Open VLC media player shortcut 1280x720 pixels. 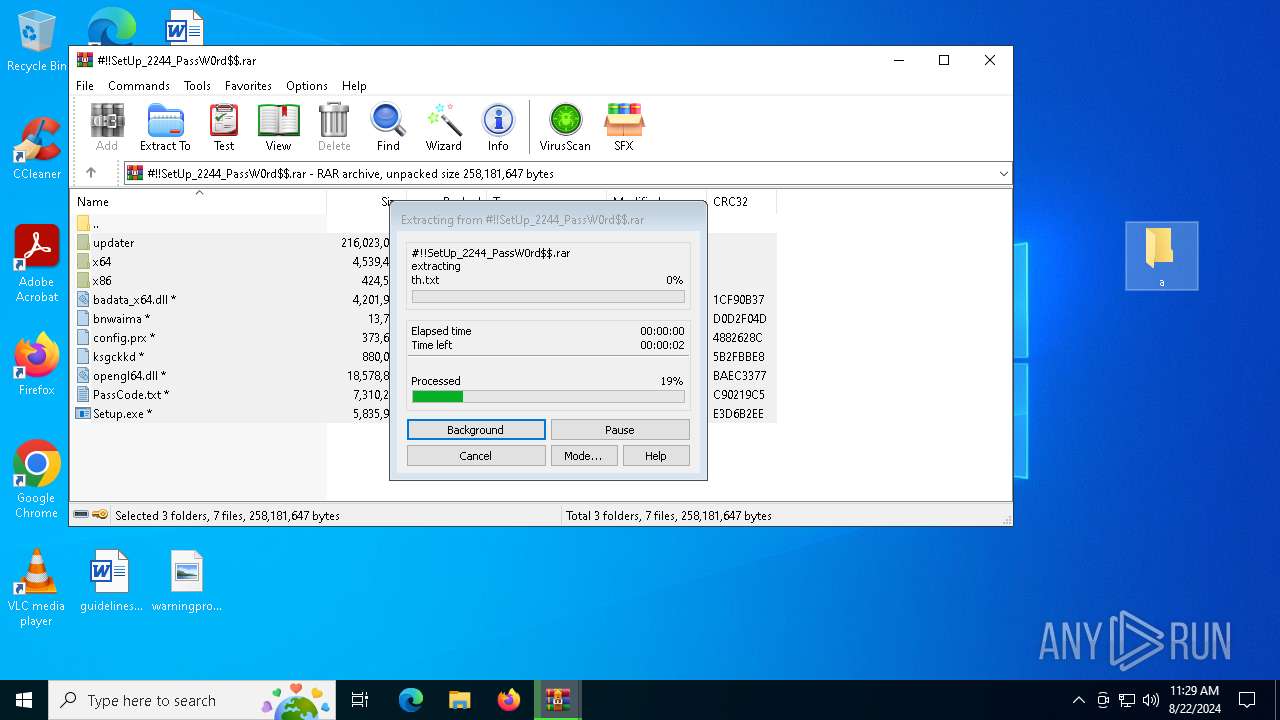(36, 588)
